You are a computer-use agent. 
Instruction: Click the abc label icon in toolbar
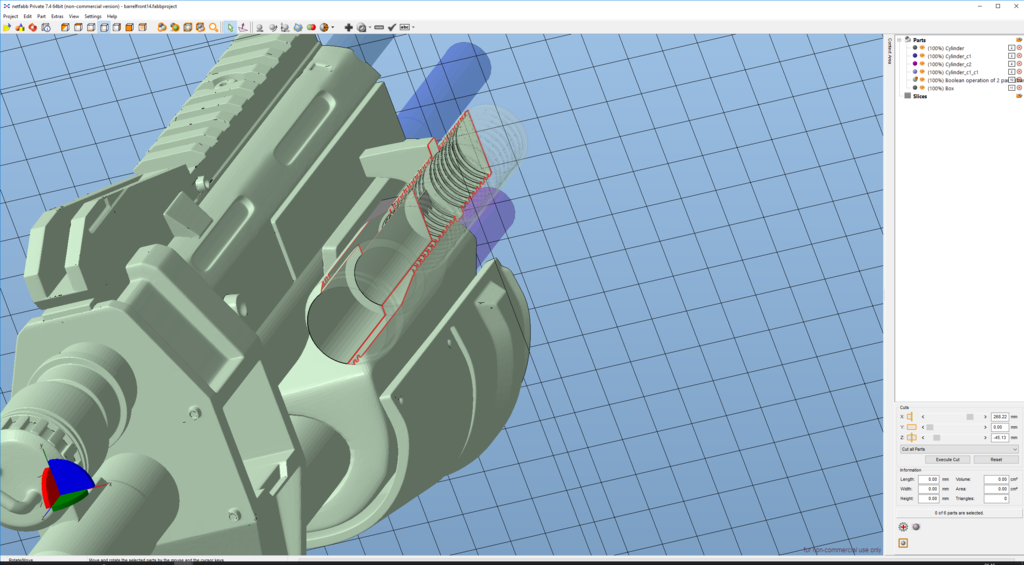pyautogui.click(x=405, y=27)
